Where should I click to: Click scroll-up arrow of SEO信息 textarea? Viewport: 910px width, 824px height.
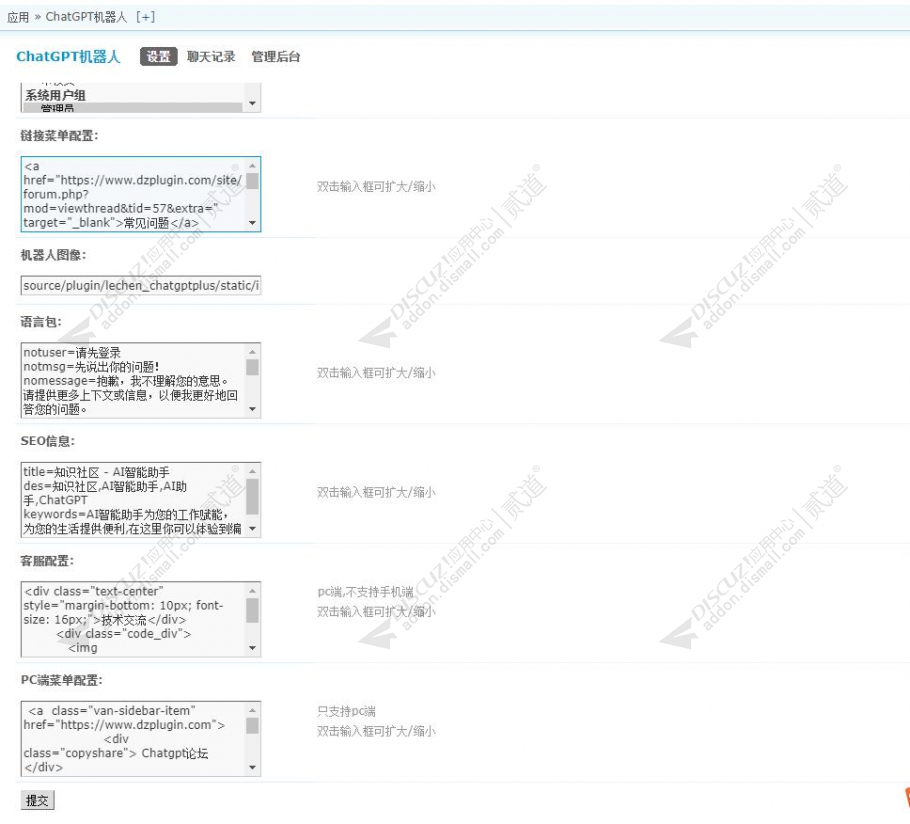252,471
